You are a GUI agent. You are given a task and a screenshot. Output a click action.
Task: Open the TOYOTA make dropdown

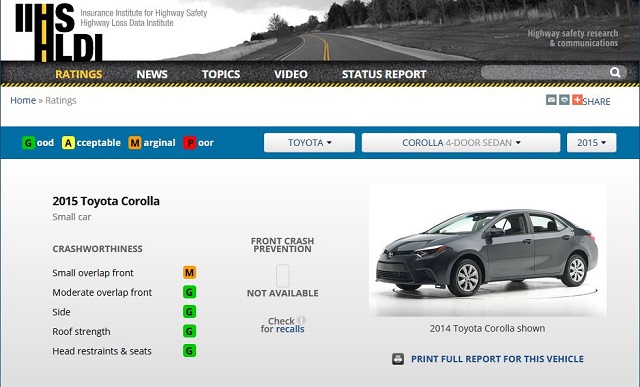click(309, 142)
